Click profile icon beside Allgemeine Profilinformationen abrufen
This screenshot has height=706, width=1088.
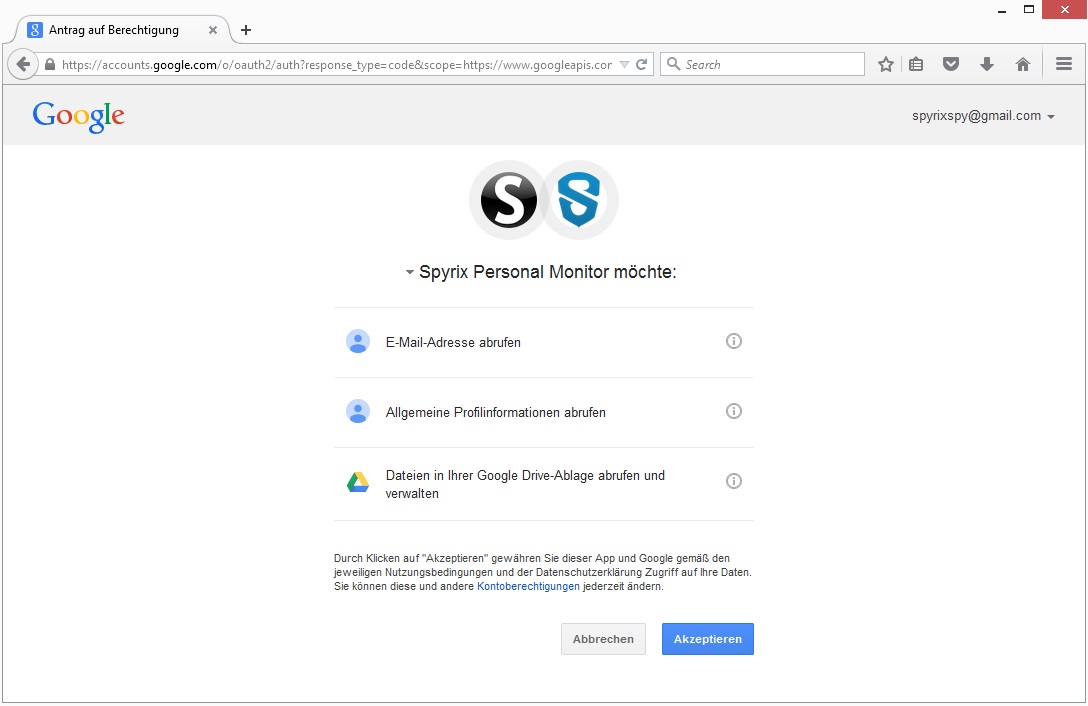pyautogui.click(x=358, y=412)
